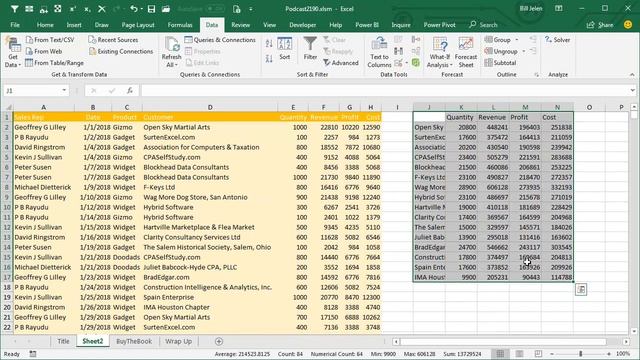Open Undo history dropdown arrow
Screen dimensions: 640x360
tap(142, 9)
